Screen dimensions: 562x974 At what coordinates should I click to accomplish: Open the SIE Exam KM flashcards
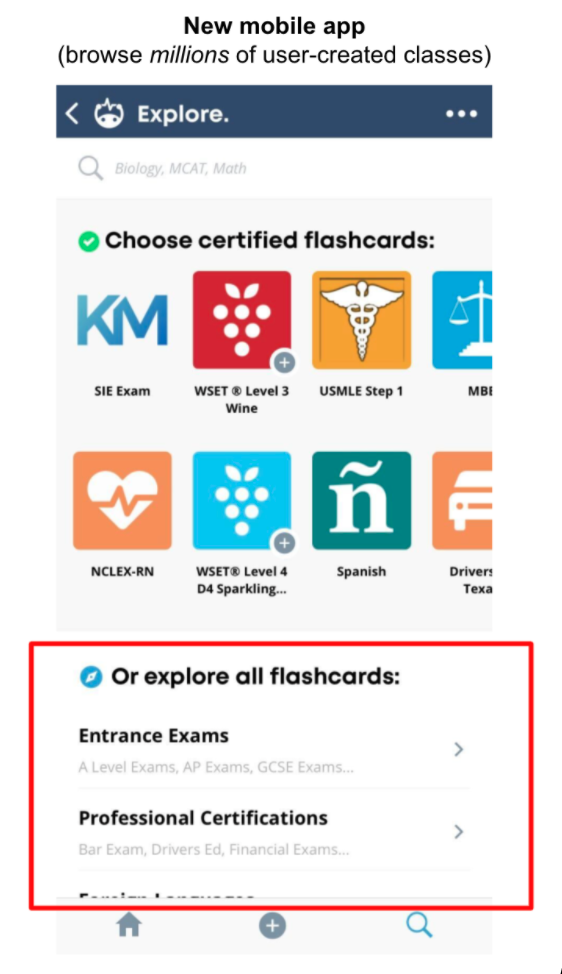pos(122,320)
